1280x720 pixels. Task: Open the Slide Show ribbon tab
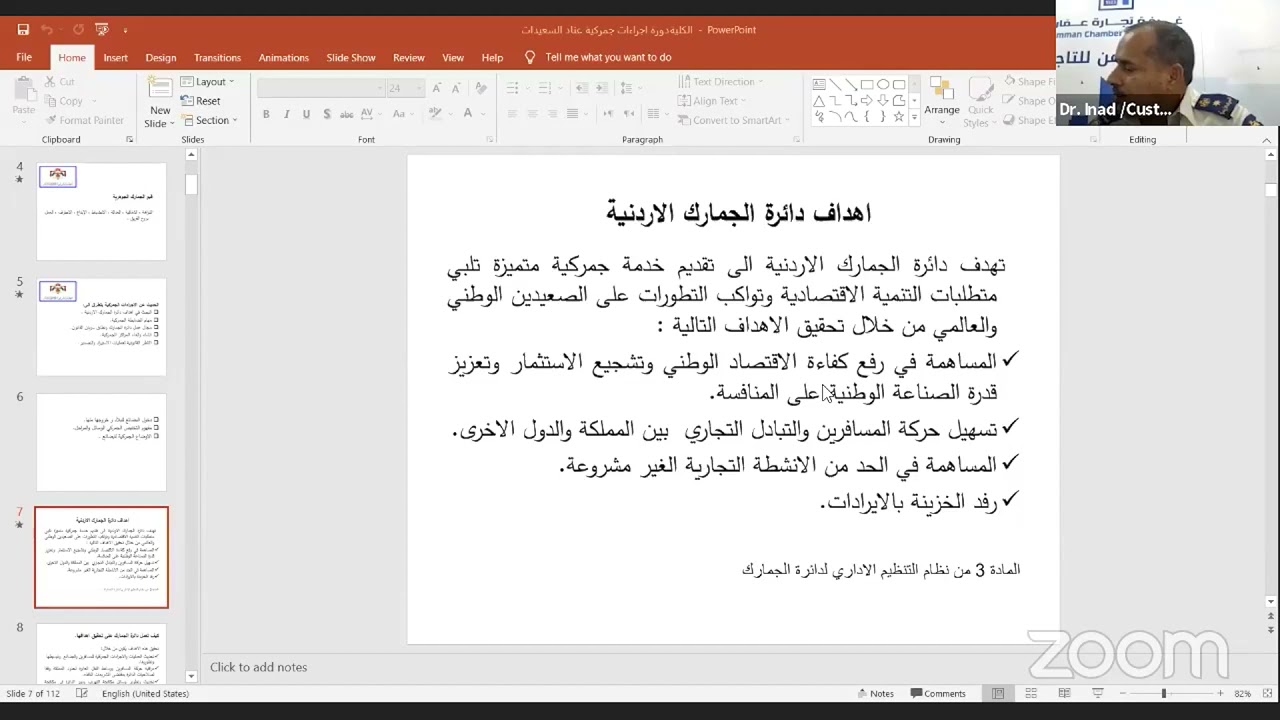click(351, 58)
